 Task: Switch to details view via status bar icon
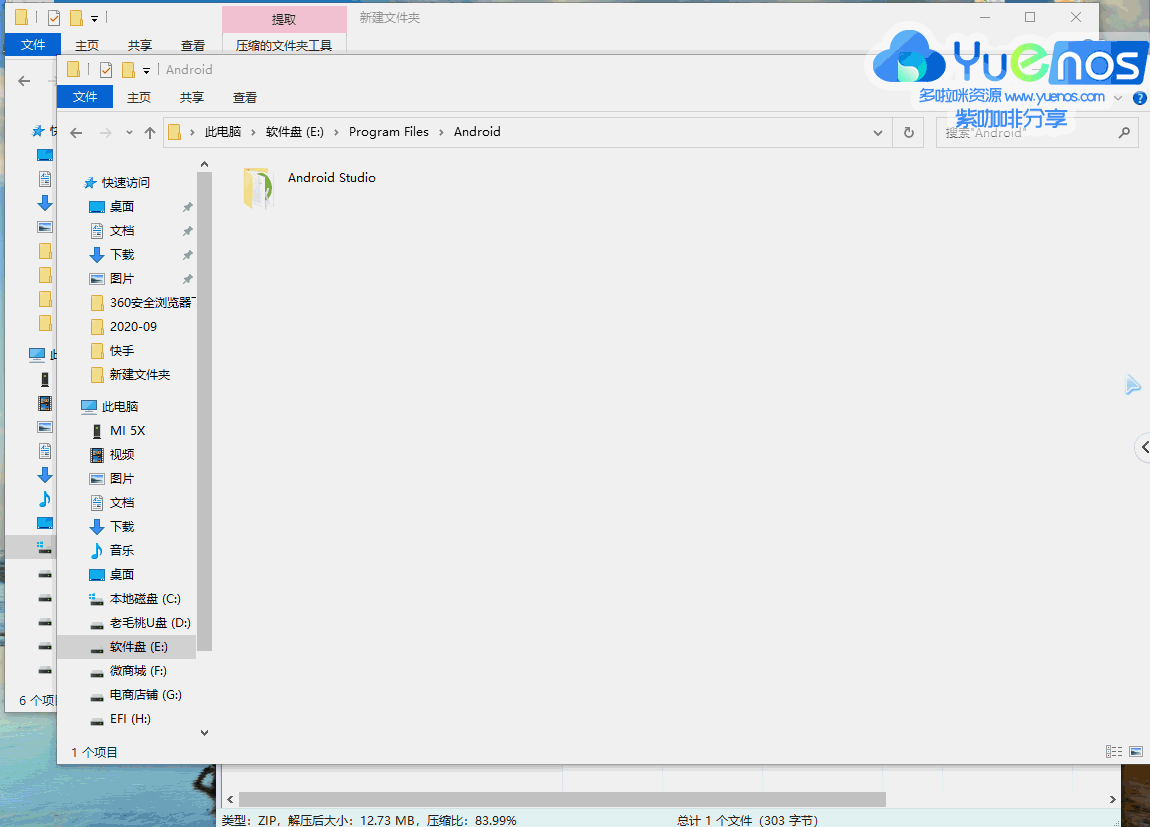(x=1113, y=751)
